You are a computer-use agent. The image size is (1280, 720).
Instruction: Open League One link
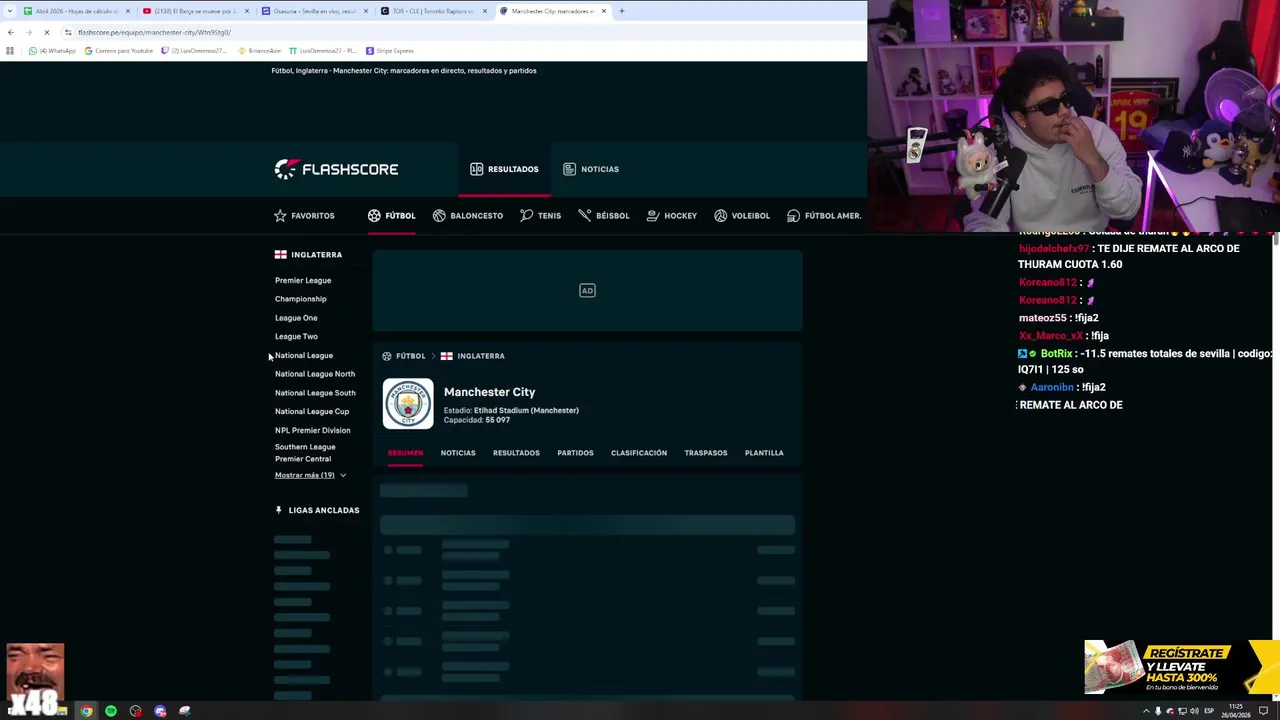[296, 318]
